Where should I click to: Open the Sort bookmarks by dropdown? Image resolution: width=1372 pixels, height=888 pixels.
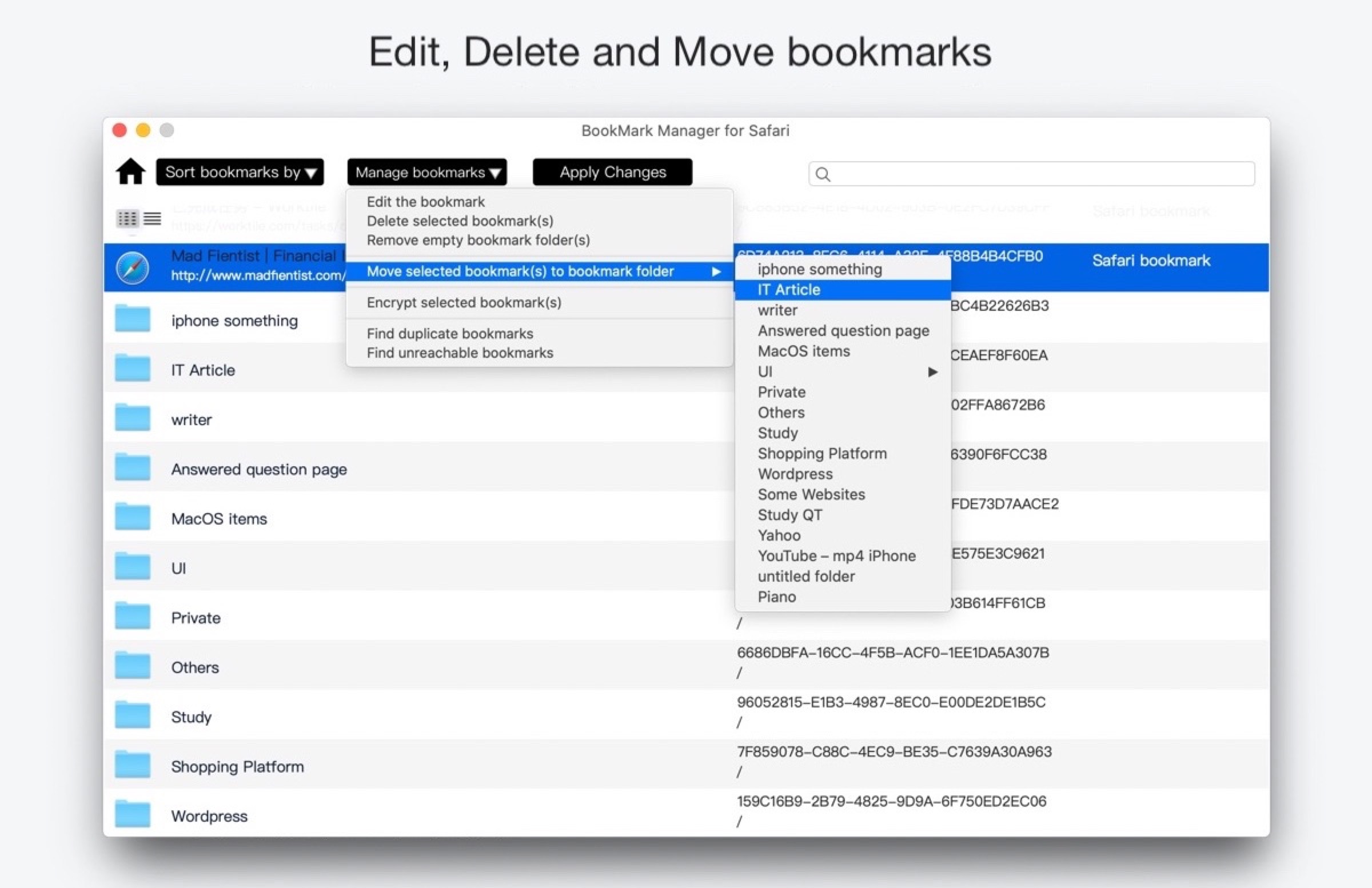point(240,172)
